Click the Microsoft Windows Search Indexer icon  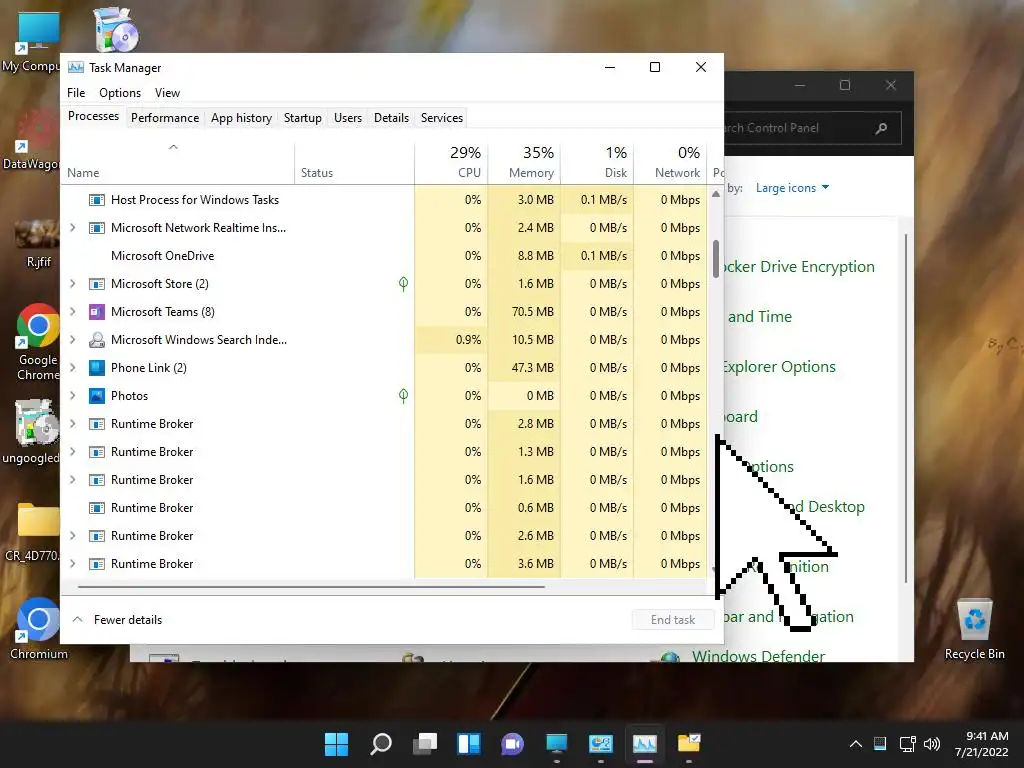point(97,340)
